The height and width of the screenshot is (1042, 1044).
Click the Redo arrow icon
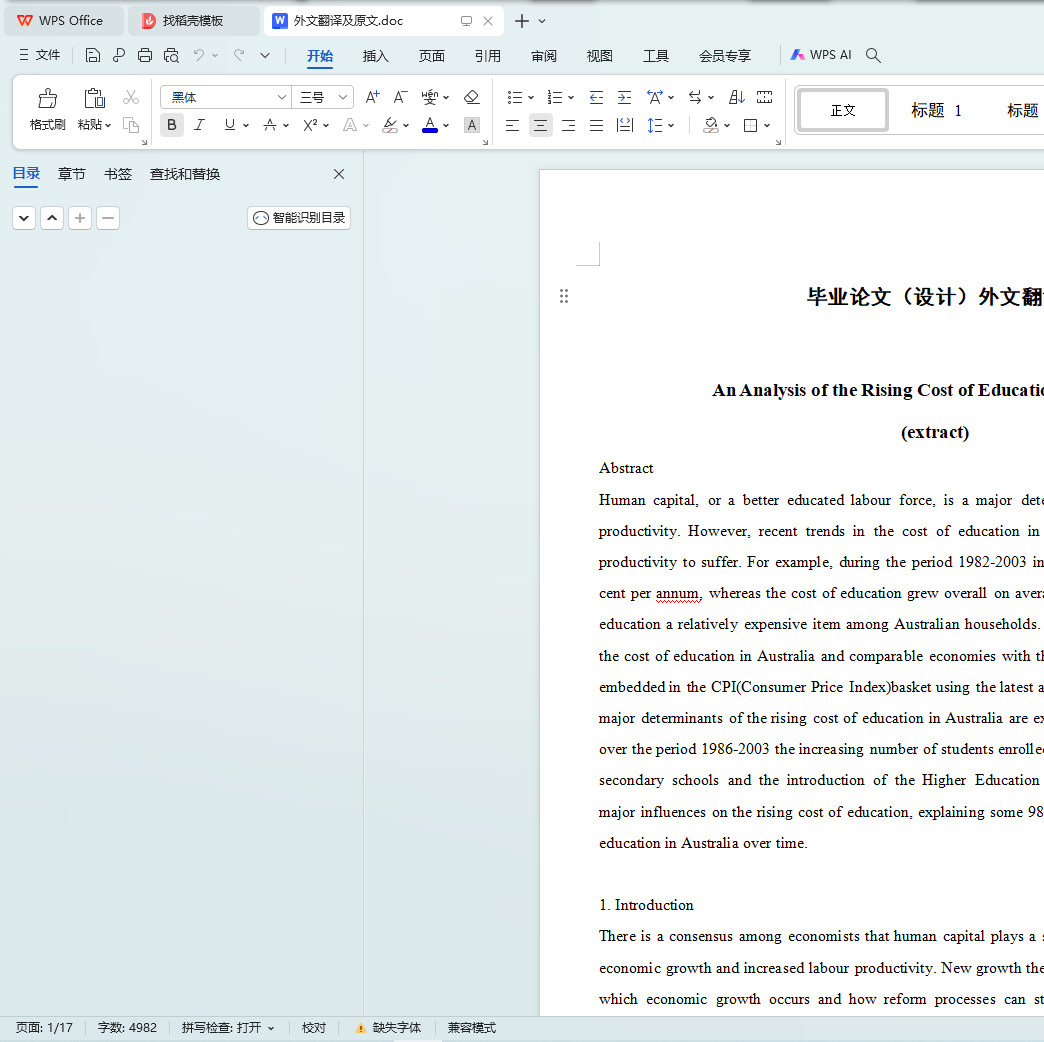pos(239,55)
